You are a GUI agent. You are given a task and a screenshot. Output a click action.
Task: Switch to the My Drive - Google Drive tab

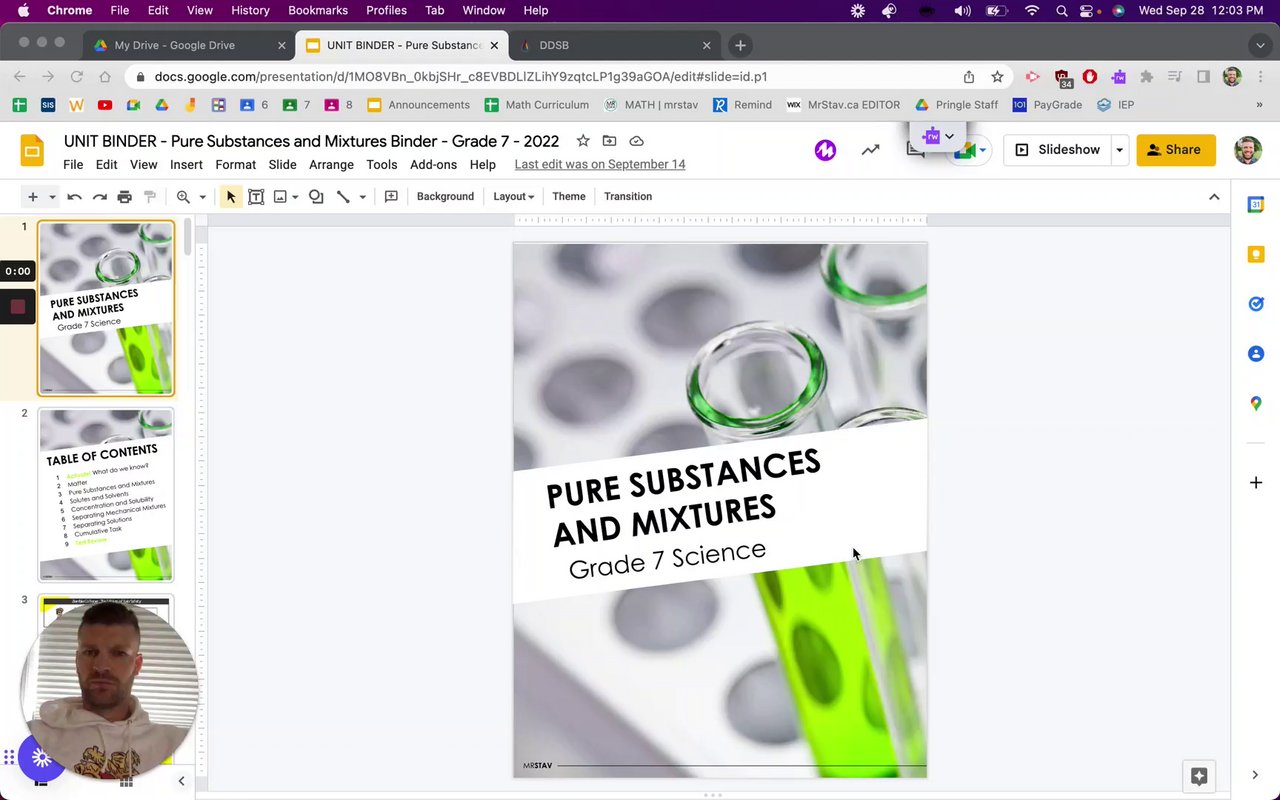click(x=188, y=45)
